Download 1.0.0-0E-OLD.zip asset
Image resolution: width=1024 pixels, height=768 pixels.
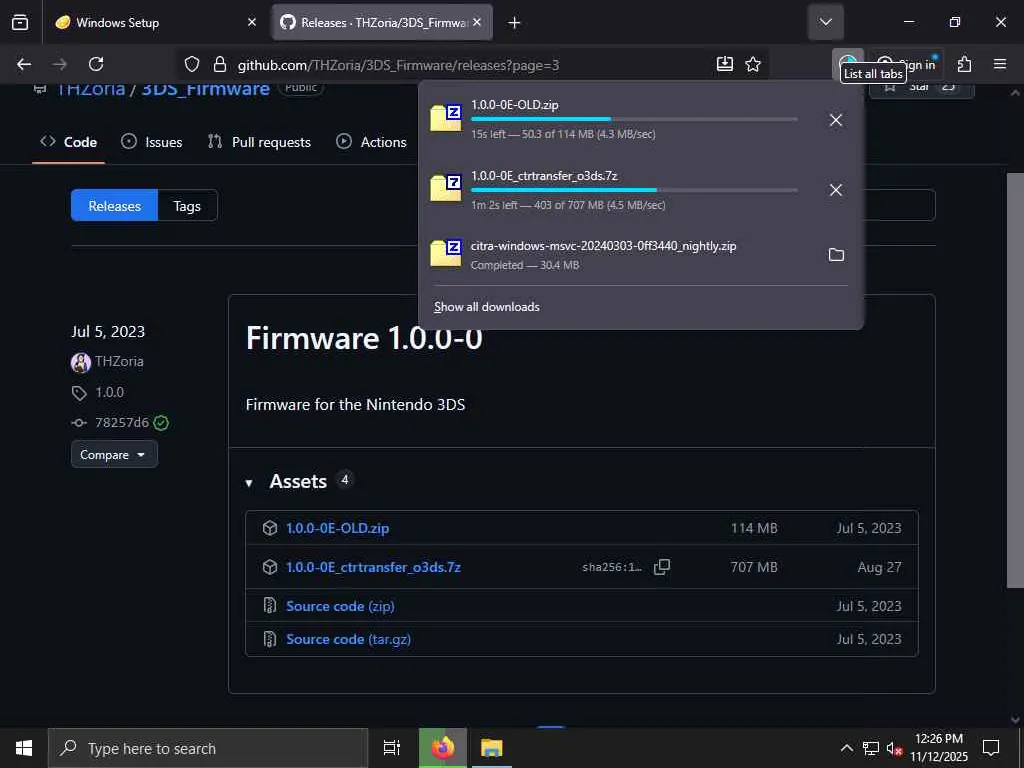(x=337, y=528)
